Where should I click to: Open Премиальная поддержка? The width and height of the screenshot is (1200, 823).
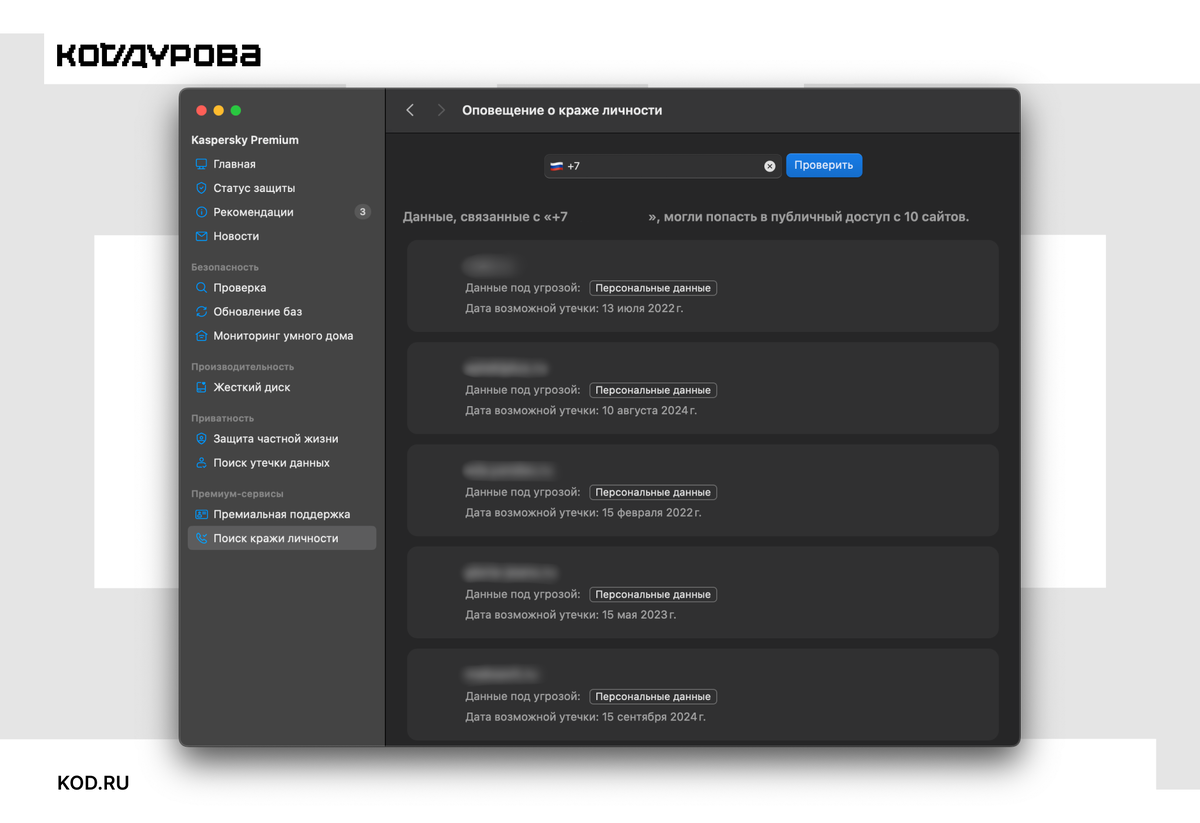click(282, 514)
